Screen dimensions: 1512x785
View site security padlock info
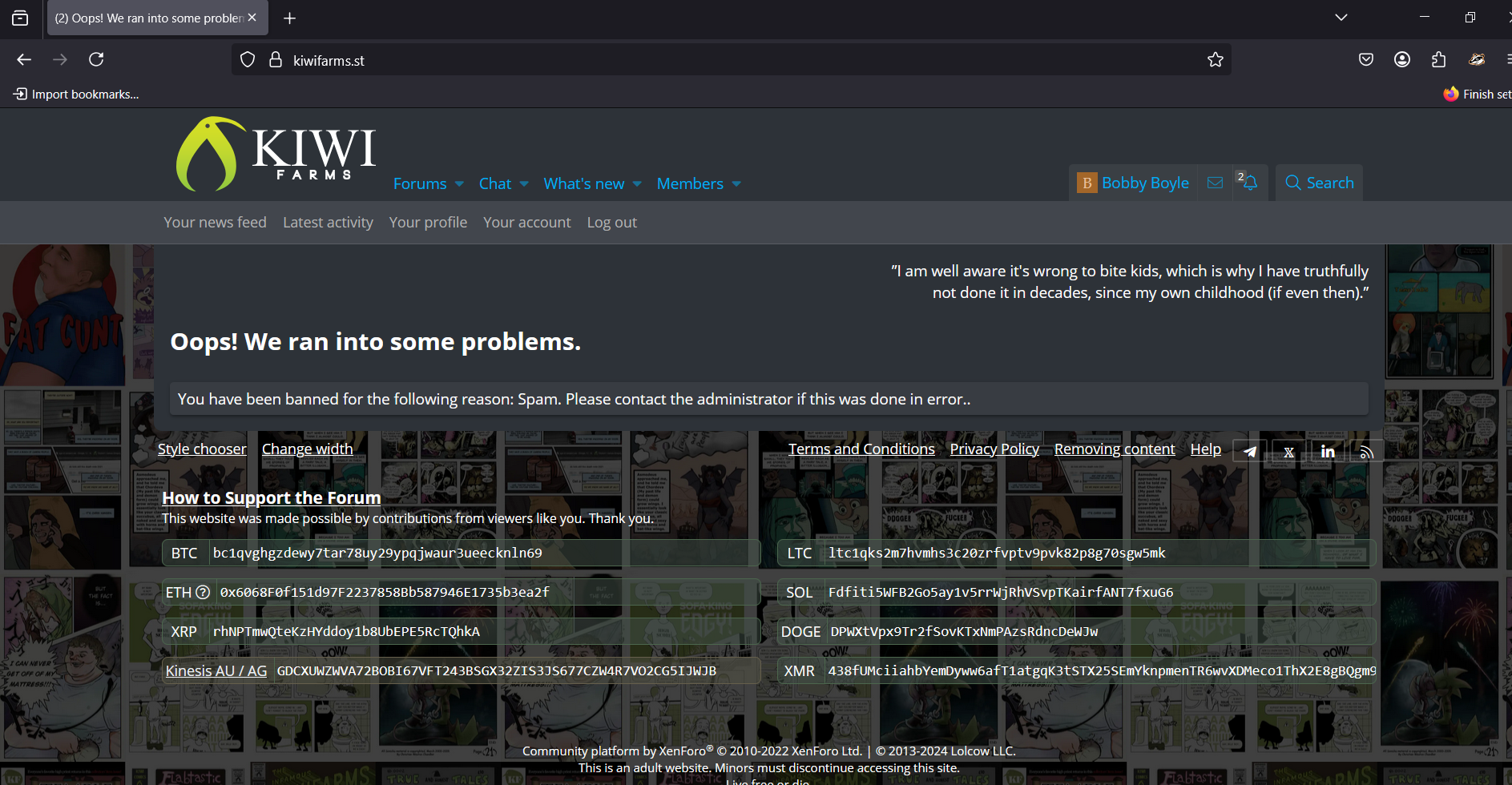click(276, 60)
